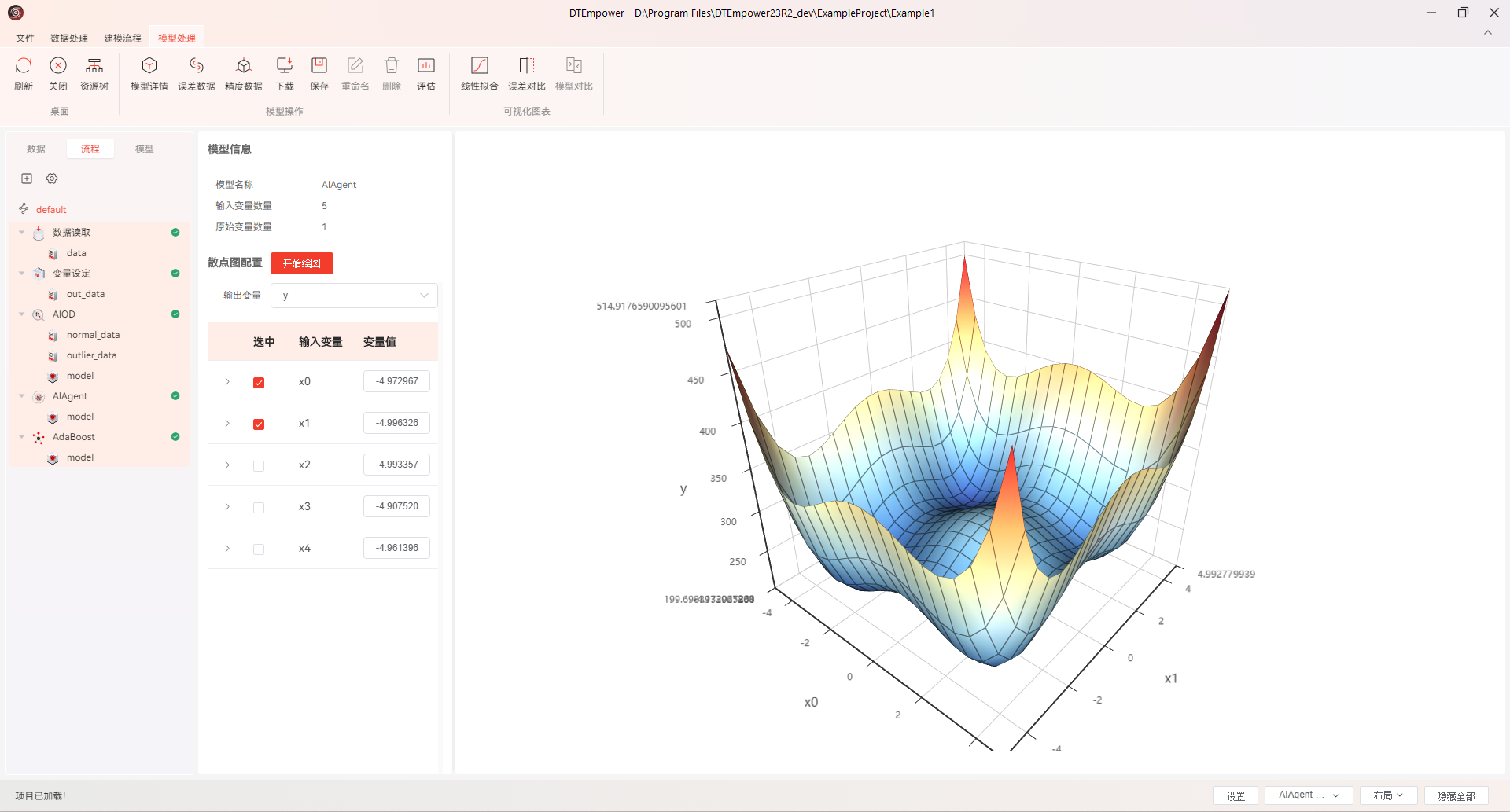This screenshot has height=812, width=1510.
Task: Click the error data (误差数据) icon
Action: [x=197, y=66]
